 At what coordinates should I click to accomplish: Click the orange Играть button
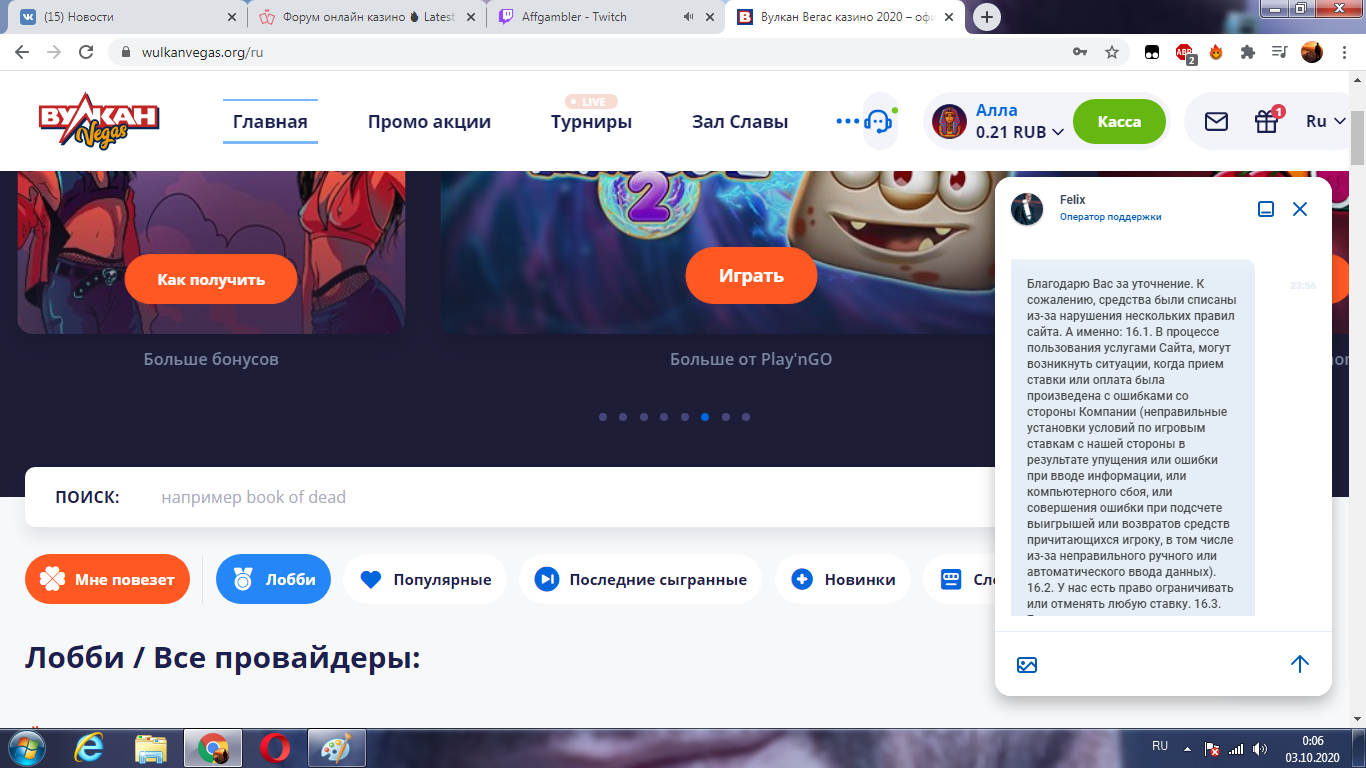751,275
